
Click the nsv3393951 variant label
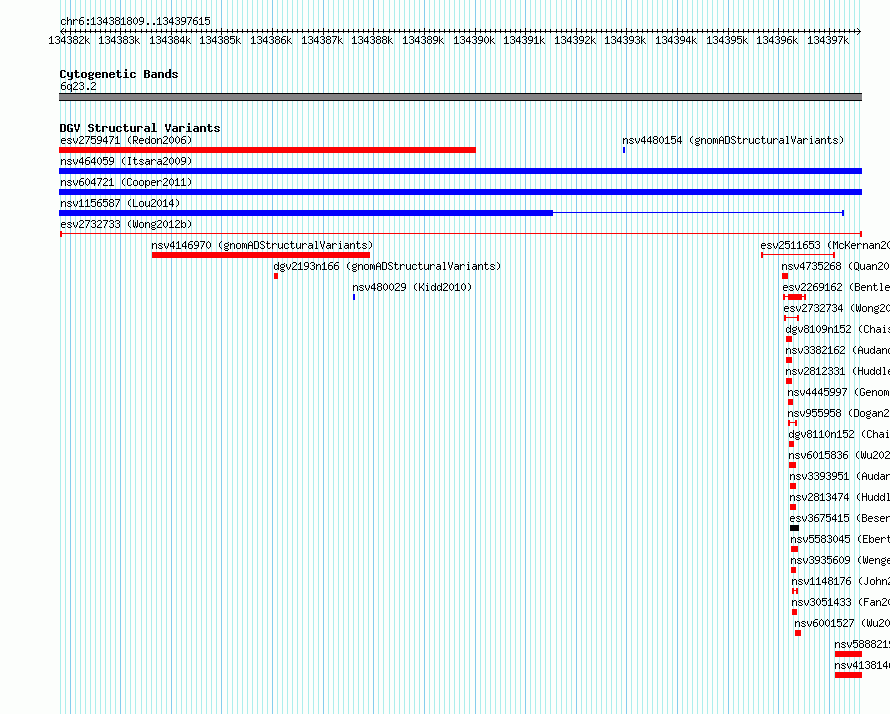pyautogui.click(x=839, y=476)
